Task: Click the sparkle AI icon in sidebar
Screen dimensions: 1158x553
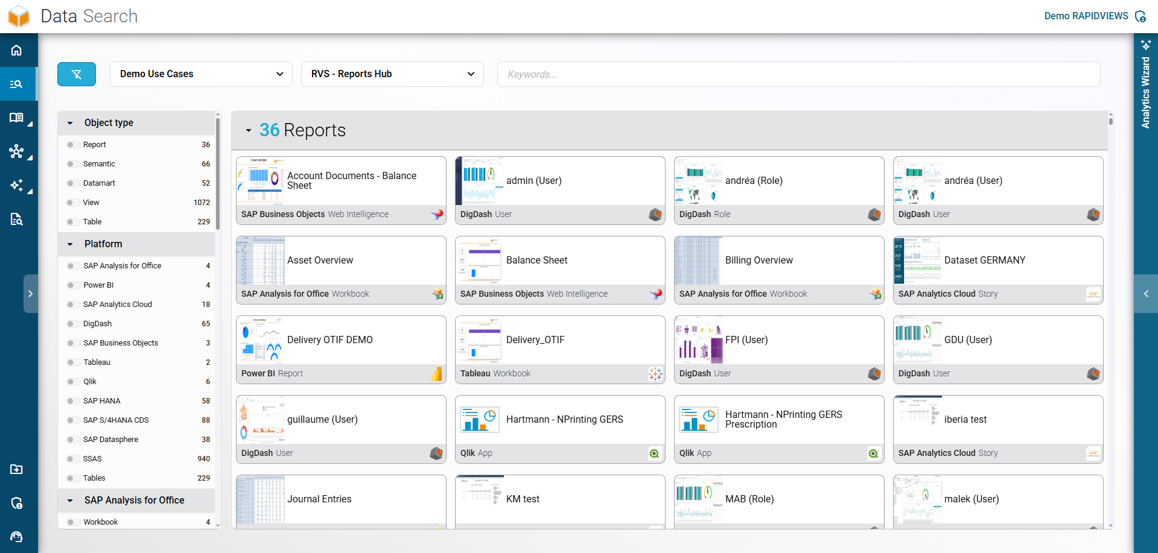Action: (x=17, y=186)
